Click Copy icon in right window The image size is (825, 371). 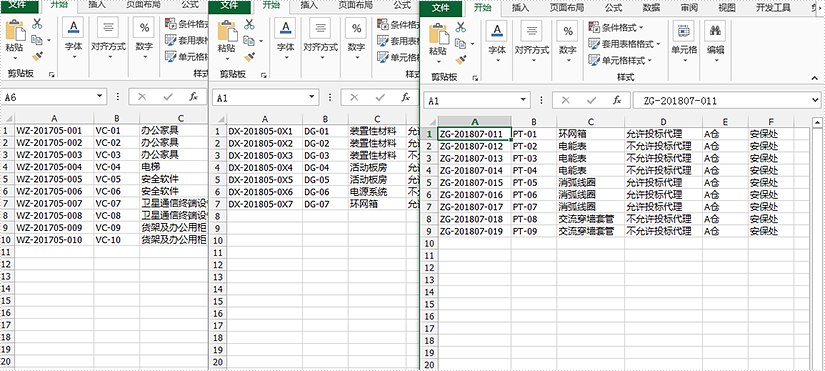click(461, 43)
